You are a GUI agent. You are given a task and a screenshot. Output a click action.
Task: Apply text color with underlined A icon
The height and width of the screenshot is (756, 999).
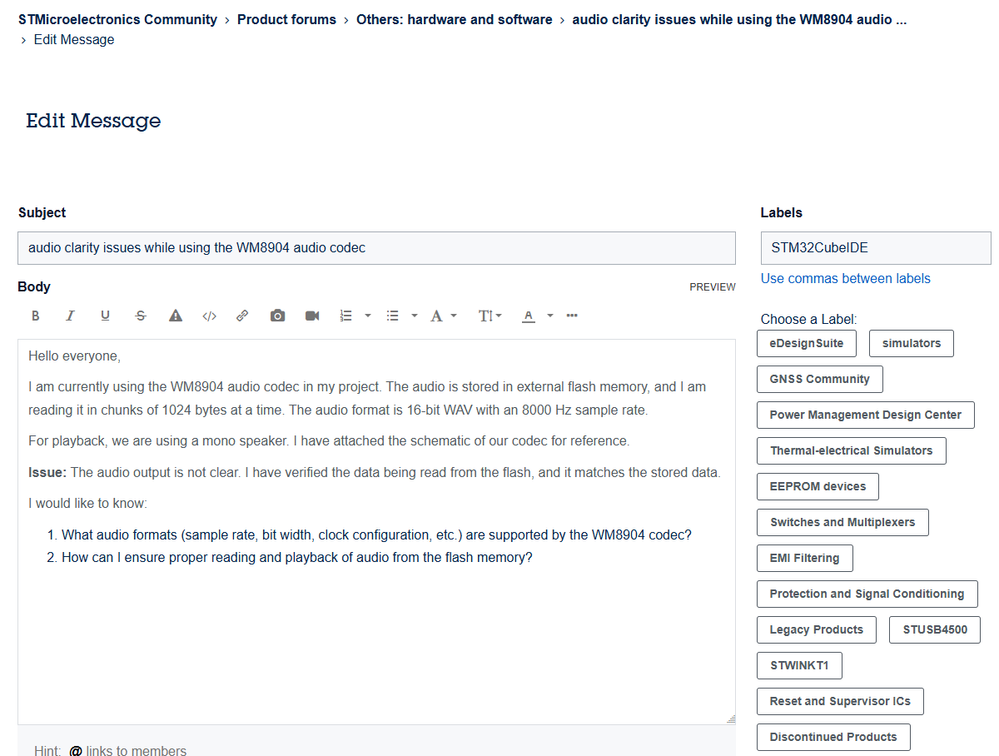pyautogui.click(x=528, y=316)
